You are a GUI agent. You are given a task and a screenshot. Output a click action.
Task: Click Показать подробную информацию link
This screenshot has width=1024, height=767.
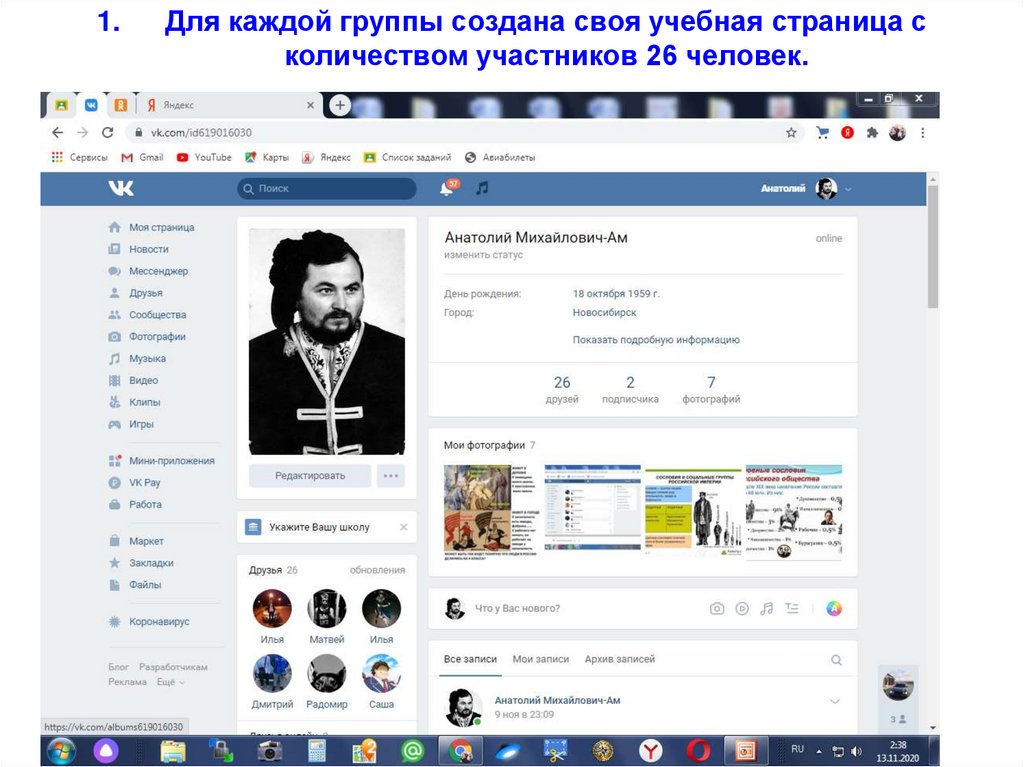tap(656, 340)
